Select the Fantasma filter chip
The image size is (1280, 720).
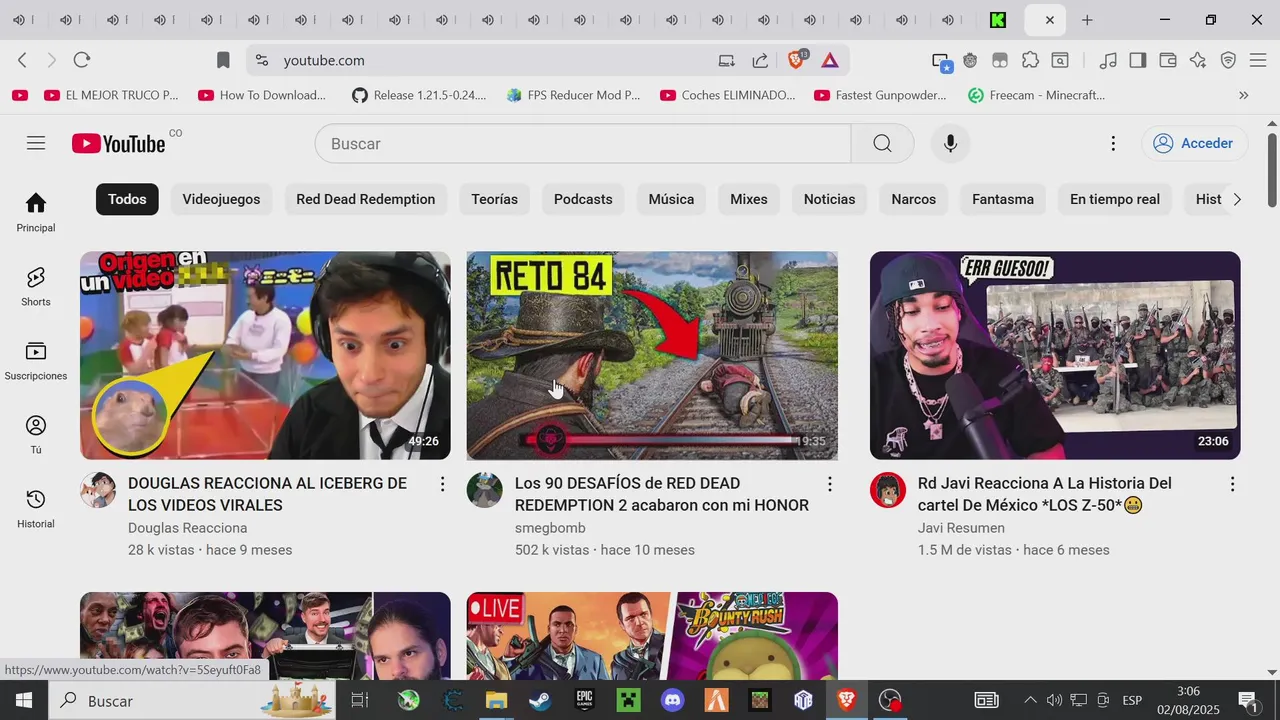[x=1002, y=199]
